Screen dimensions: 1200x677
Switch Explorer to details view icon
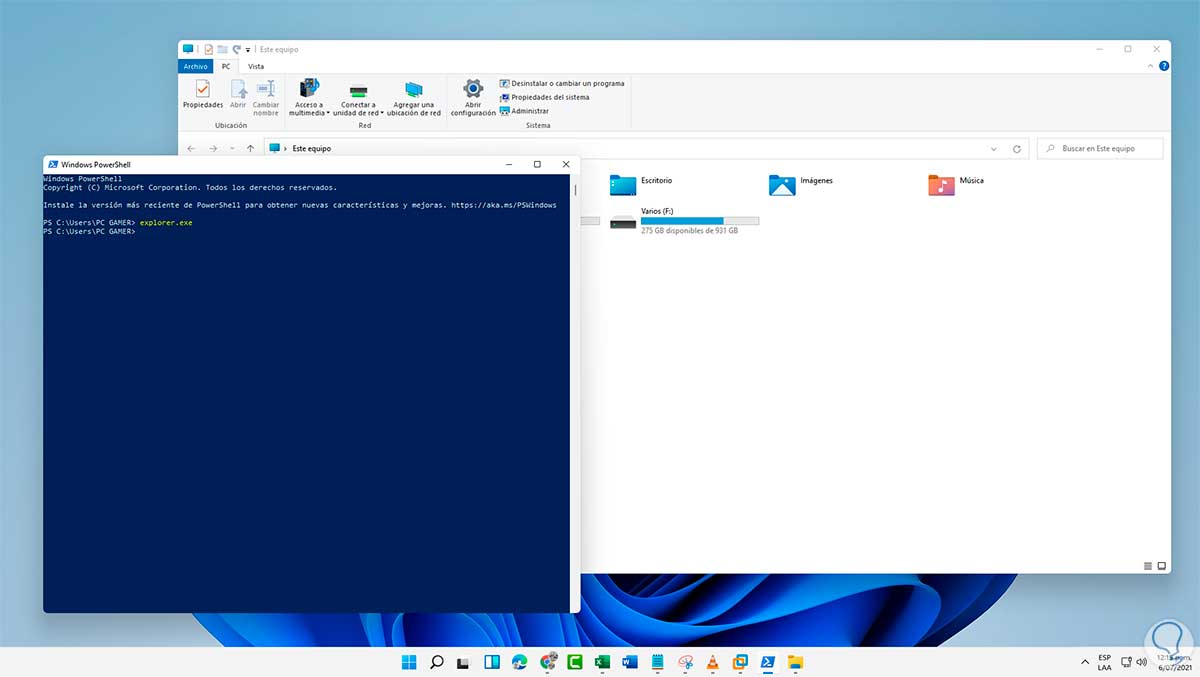1147,566
